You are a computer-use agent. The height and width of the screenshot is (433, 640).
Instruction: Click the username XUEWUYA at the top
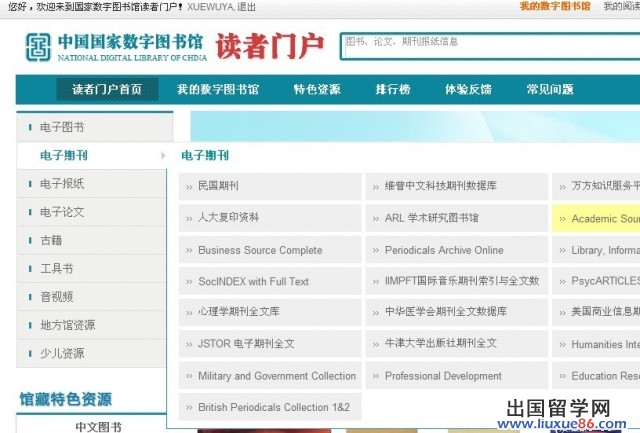210,7
